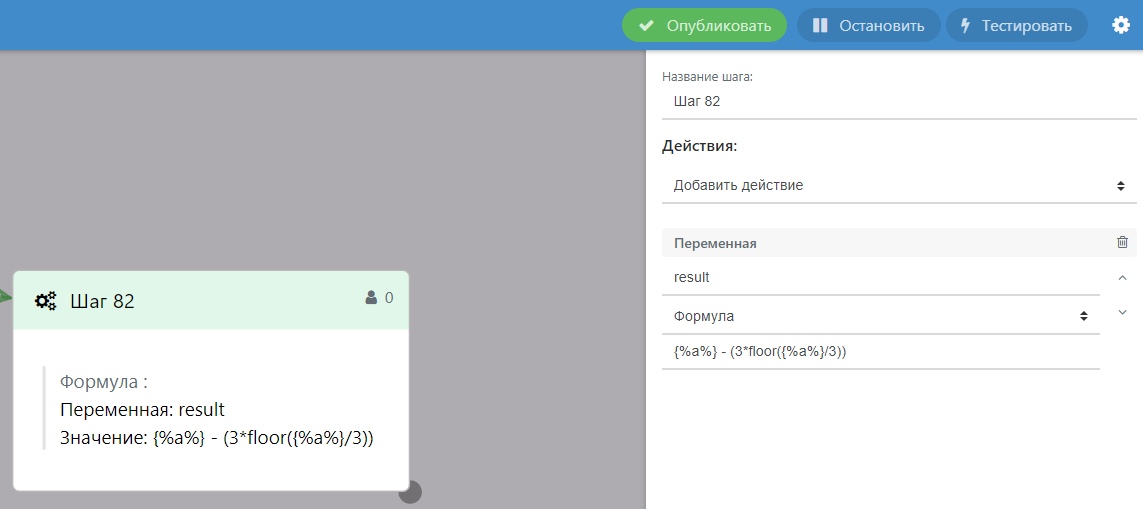Edit the formula expression input field
The width and height of the screenshot is (1143, 509).
pos(880,351)
